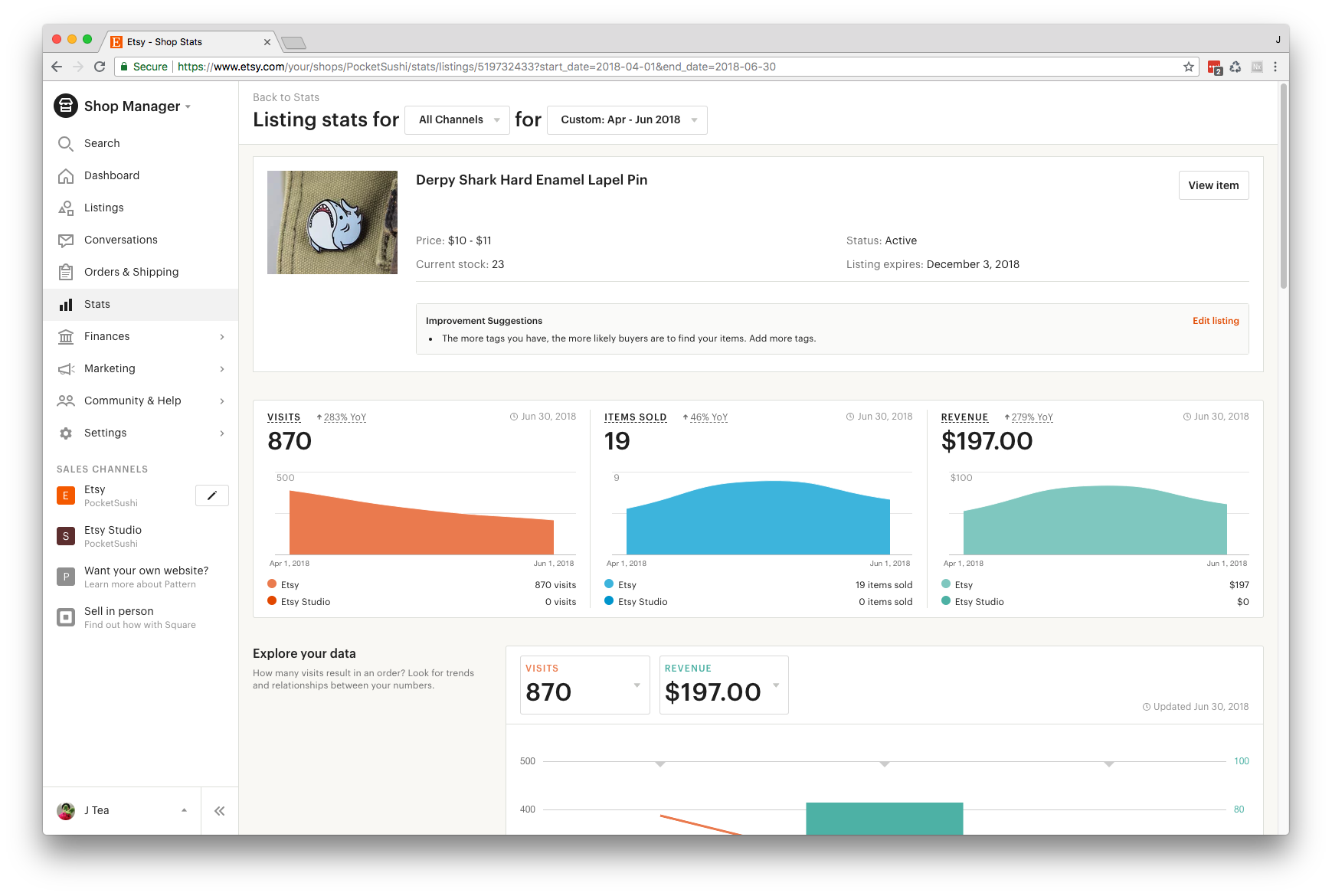Click the recycle extension icon in toolbar

pyautogui.click(x=1235, y=67)
